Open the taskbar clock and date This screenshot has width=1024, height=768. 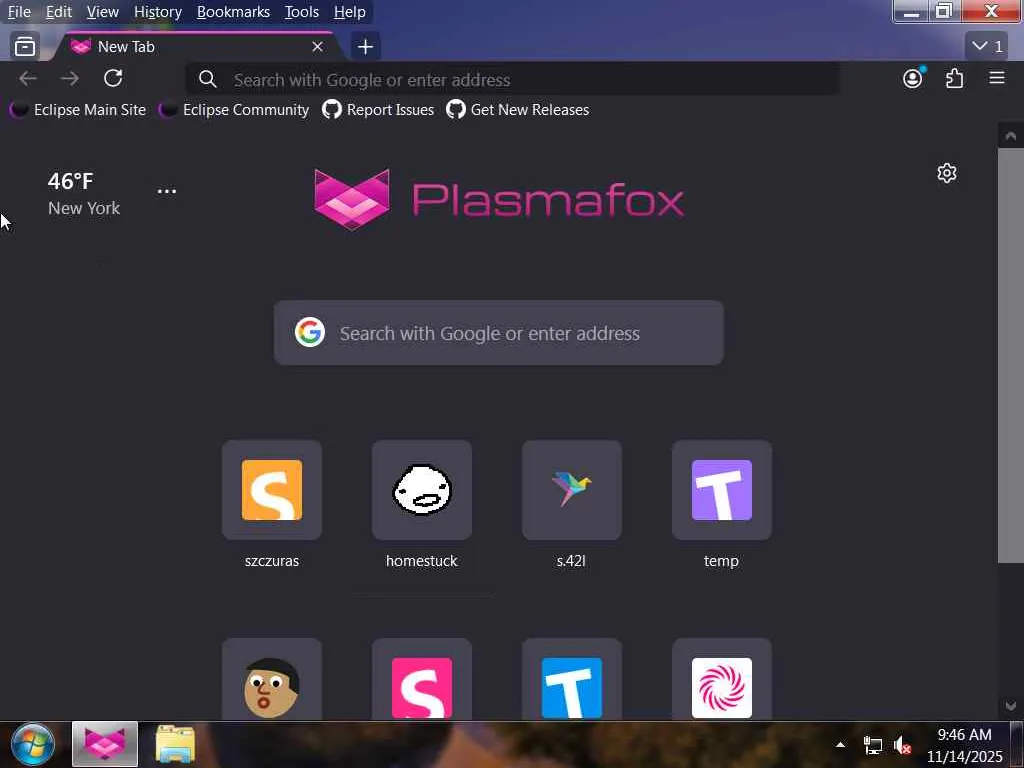coord(965,745)
